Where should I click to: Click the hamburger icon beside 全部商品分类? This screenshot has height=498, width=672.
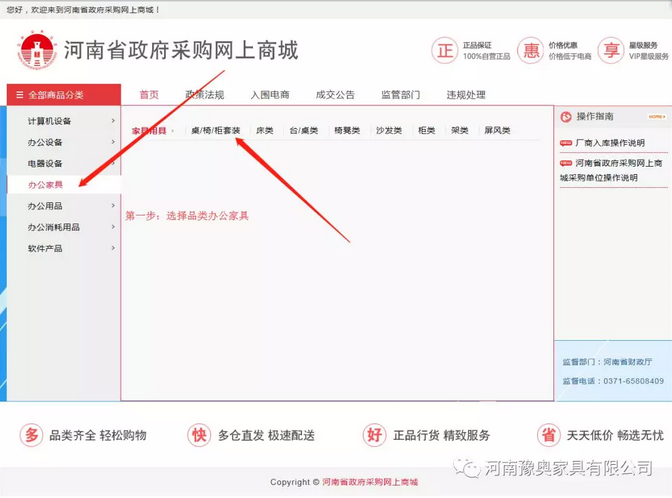19,95
